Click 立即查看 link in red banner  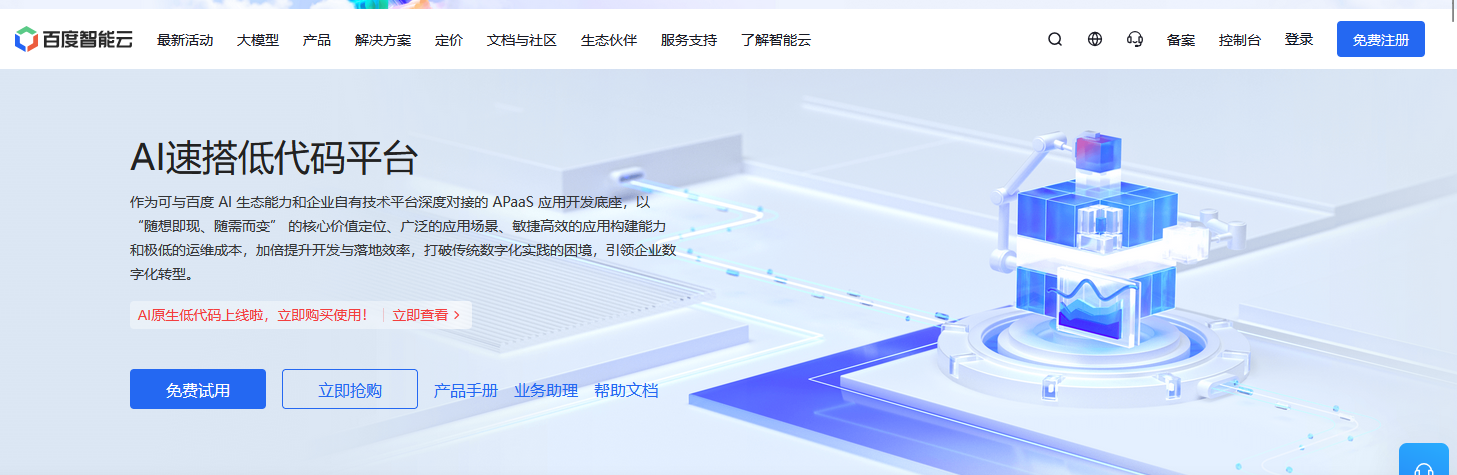click(x=420, y=315)
